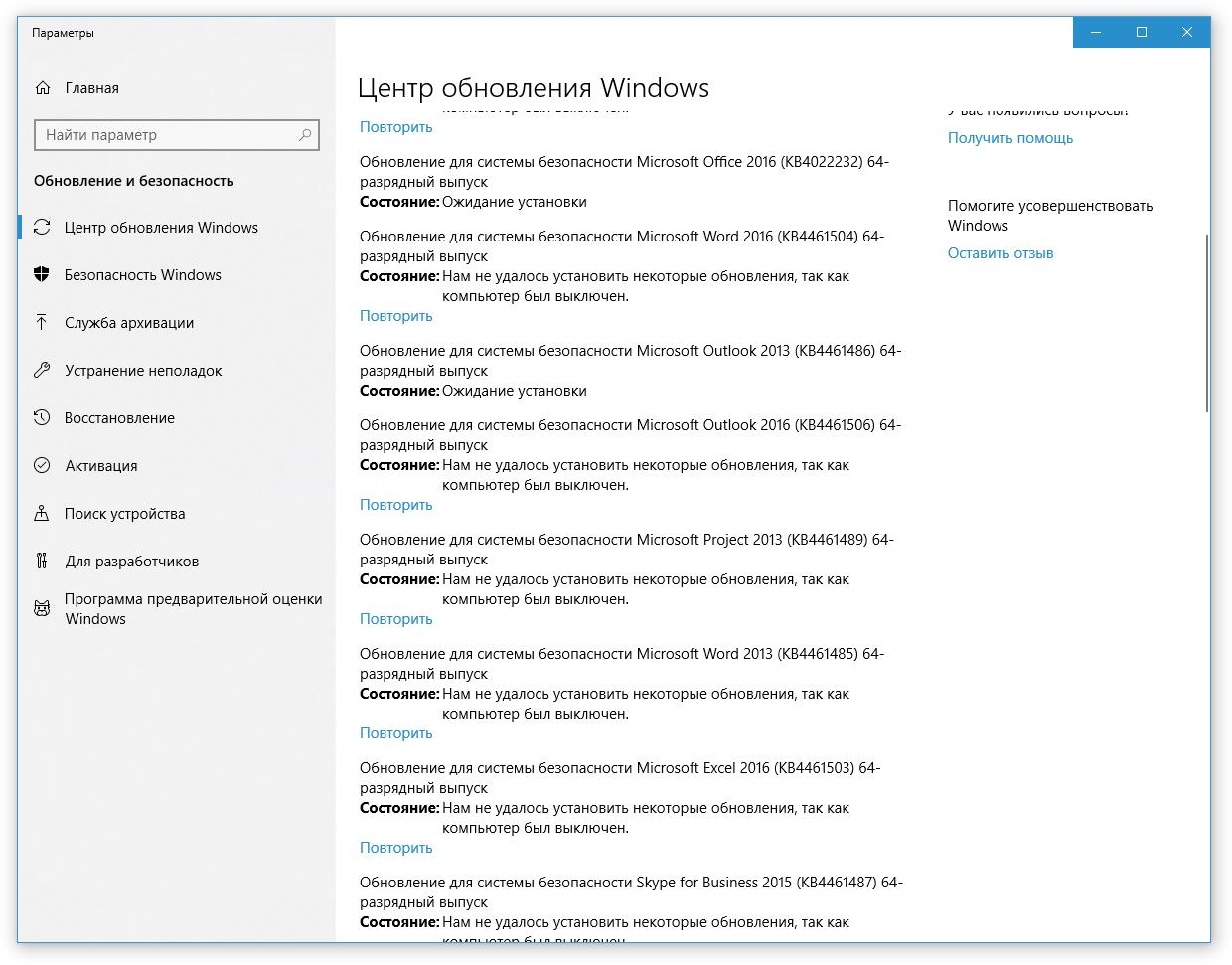1232x965 pixels.
Task: Click Ожидание установки status under Outlook 2013
Action: [515, 391]
